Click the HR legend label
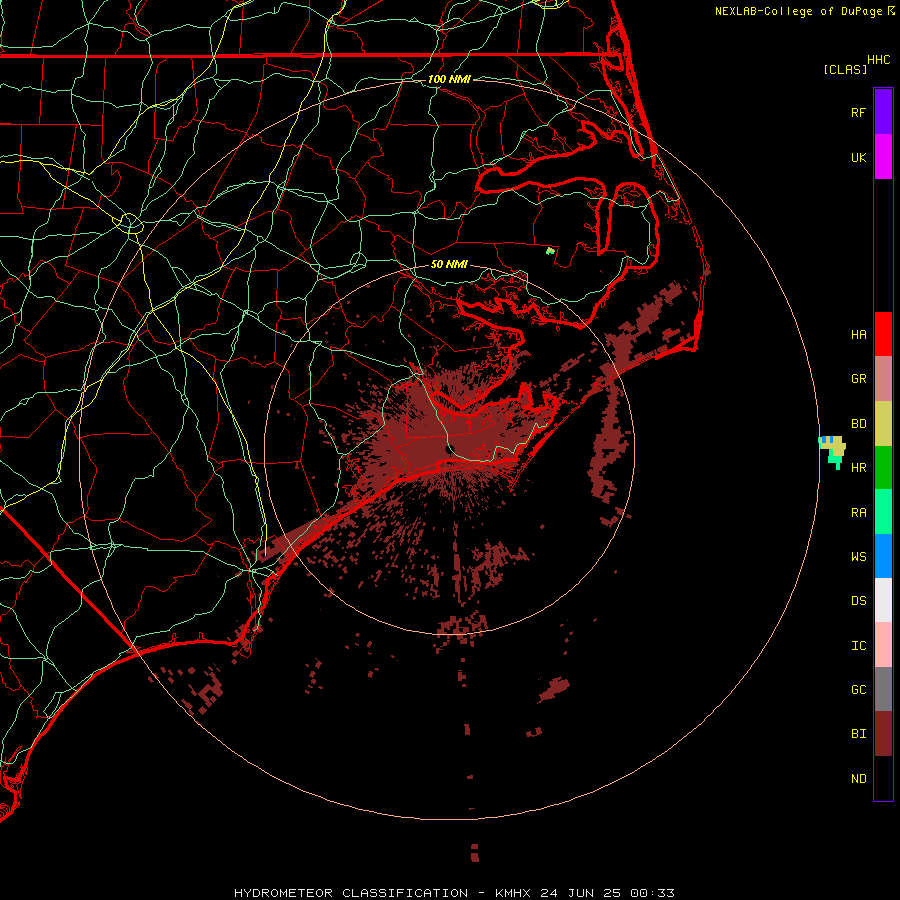900x900 pixels. pos(858,468)
